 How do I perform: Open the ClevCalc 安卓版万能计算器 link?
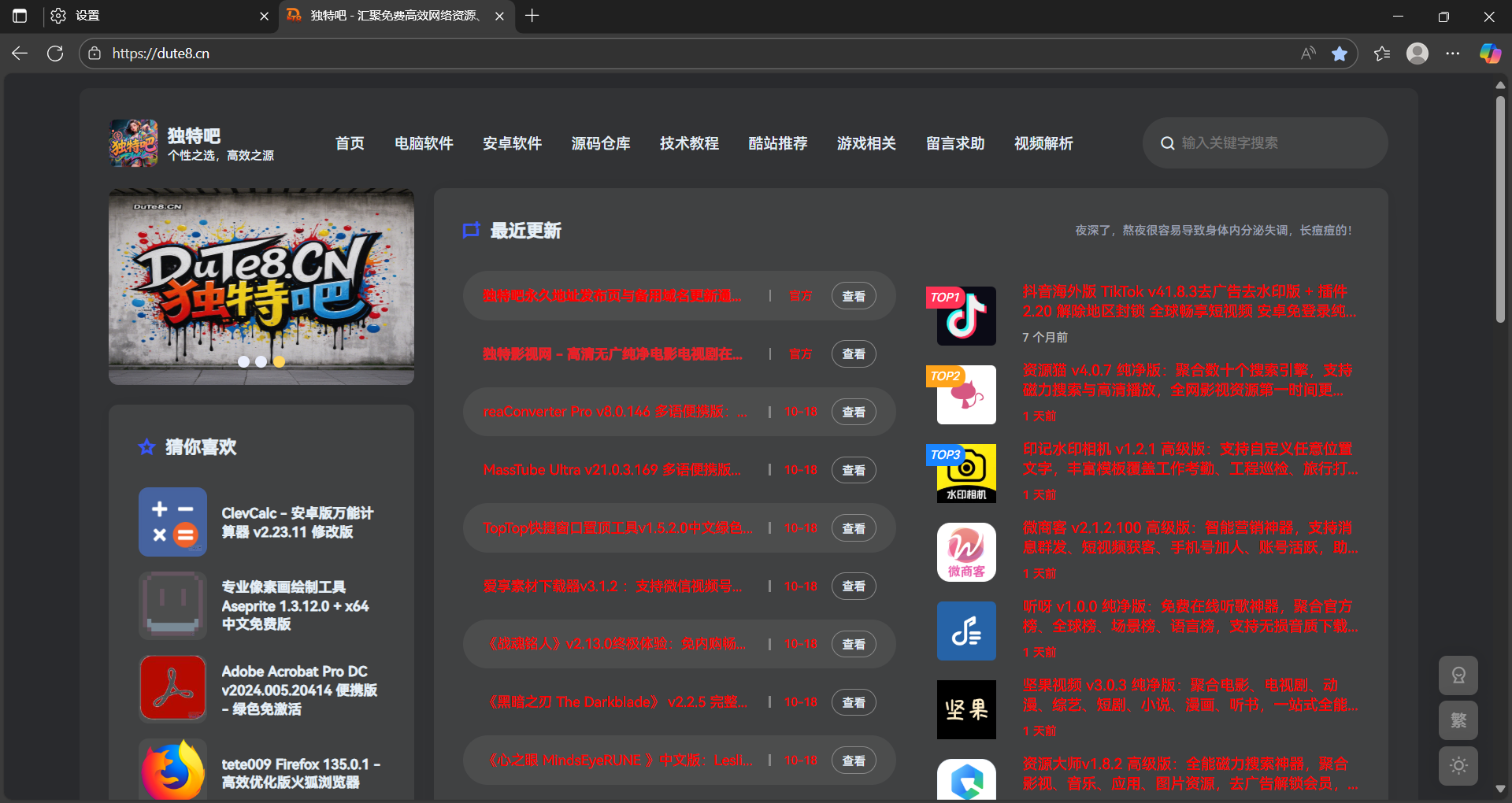(x=297, y=522)
